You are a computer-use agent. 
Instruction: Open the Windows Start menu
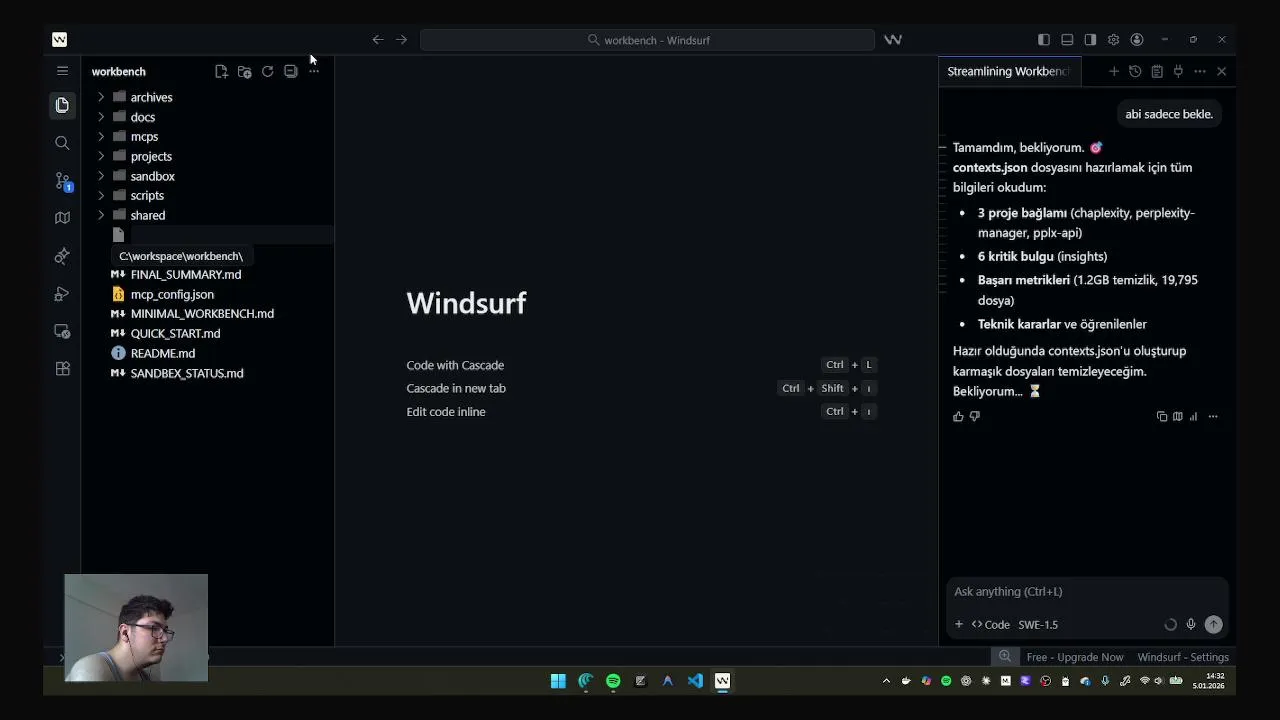(x=558, y=681)
